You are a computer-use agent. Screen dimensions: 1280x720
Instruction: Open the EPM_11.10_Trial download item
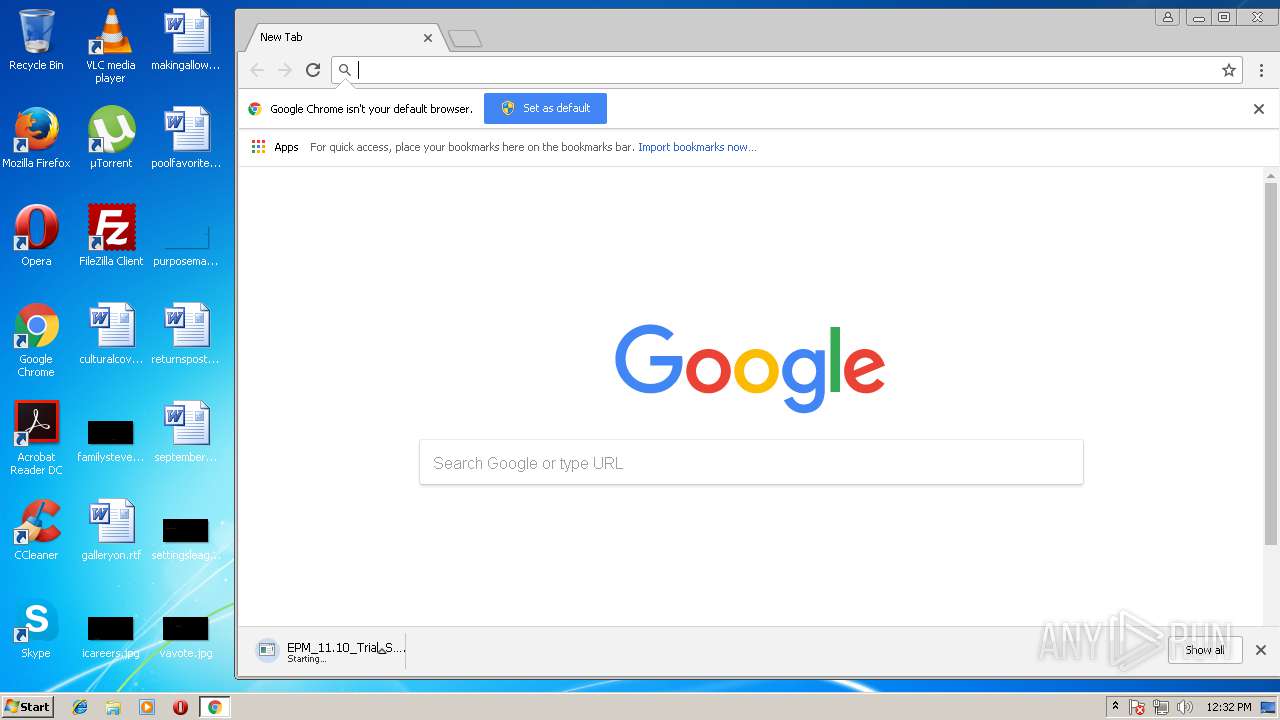(x=331, y=650)
